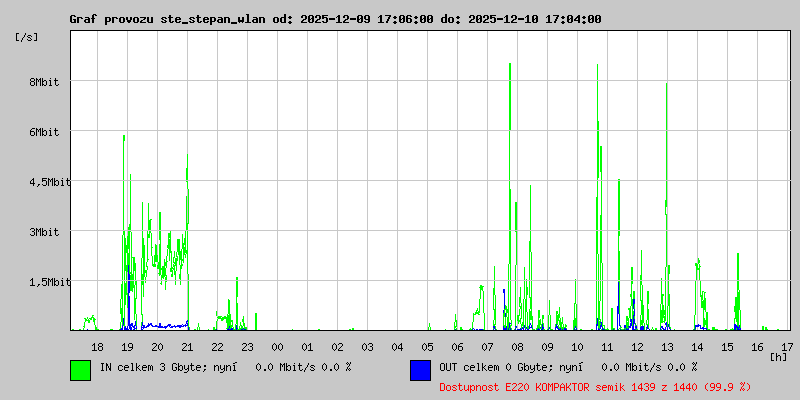Viewport: 800px width, 400px height.
Task: Click hour label 16 on time axis
Action: [757, 347]
